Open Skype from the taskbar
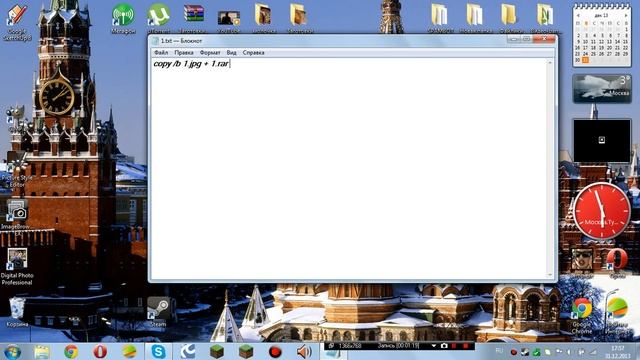Image resolution: width=640 pixels, height=360 pixels. pos(158,351)
